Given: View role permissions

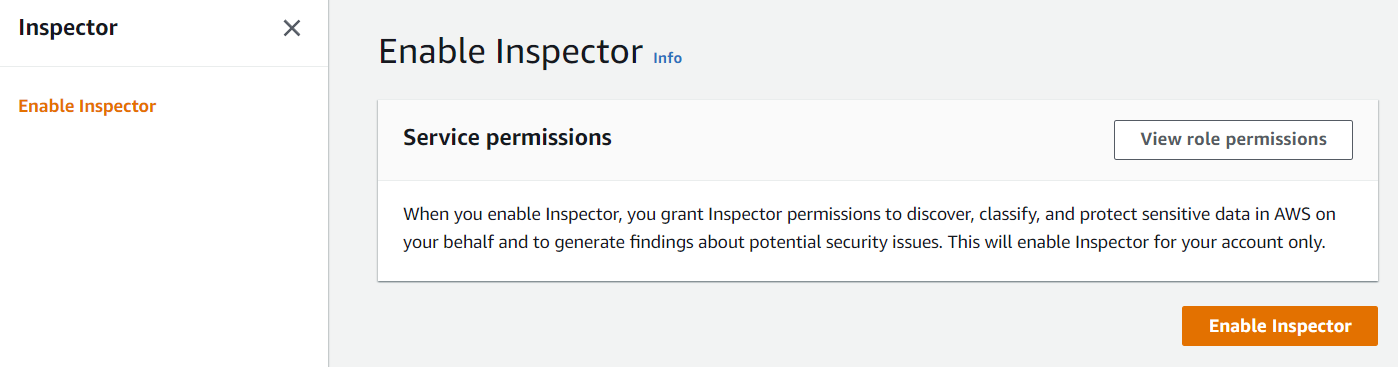Looking at the screenshot, I should pos(1233,140).
